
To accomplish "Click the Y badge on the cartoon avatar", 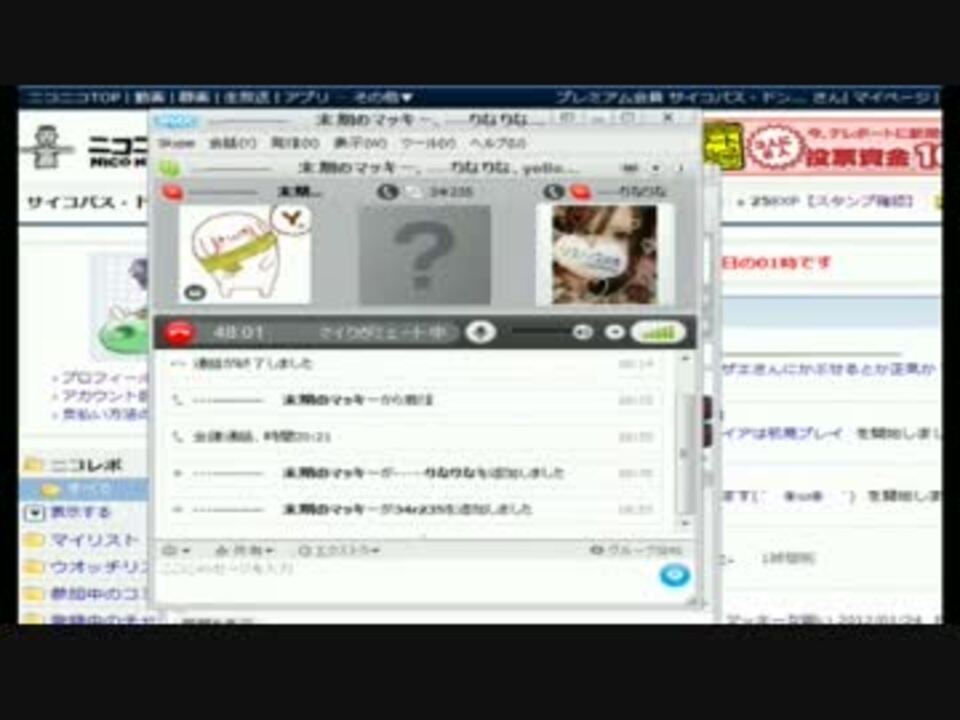I will (292, 218).
